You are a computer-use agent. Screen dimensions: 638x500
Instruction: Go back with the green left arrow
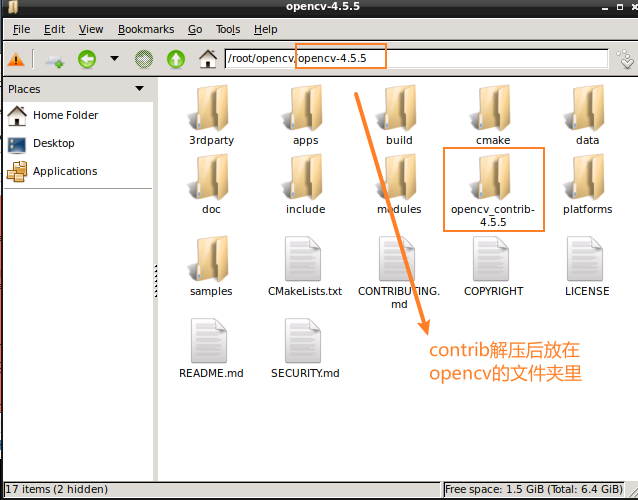pyautogui.click(x=87, y=59)
